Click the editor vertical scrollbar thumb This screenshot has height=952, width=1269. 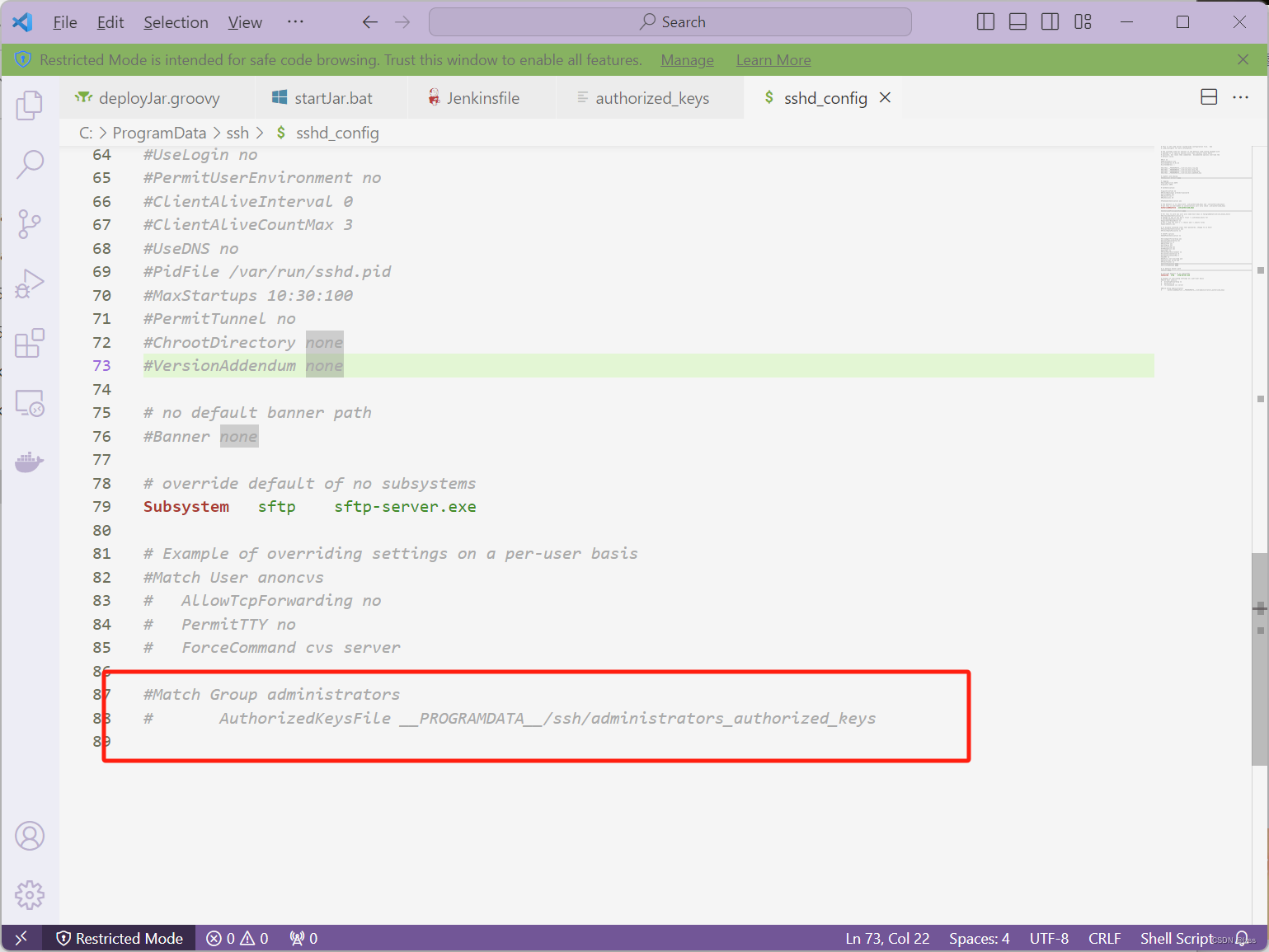click(1260, 659)
